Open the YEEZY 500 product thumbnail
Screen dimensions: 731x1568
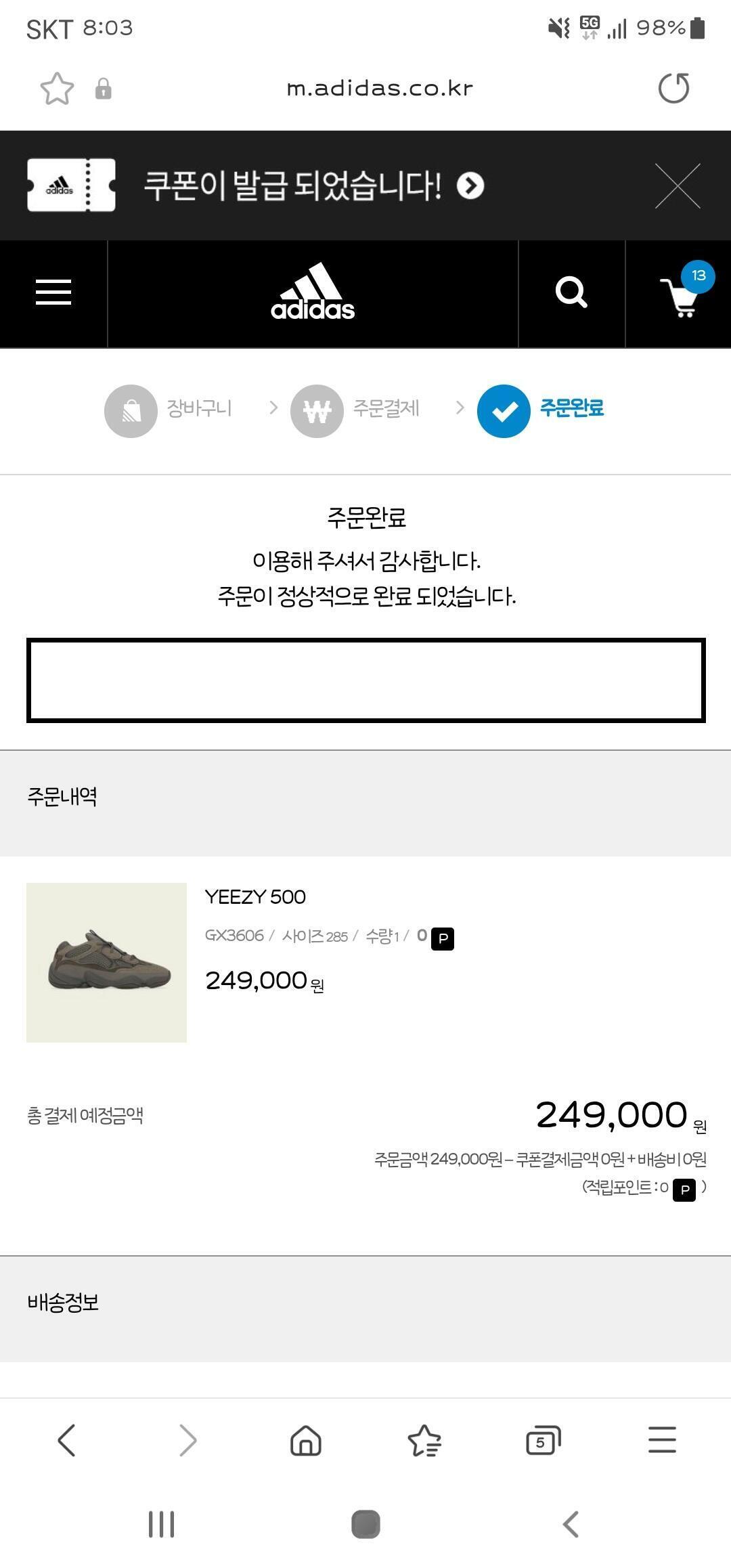coord(106,962)
